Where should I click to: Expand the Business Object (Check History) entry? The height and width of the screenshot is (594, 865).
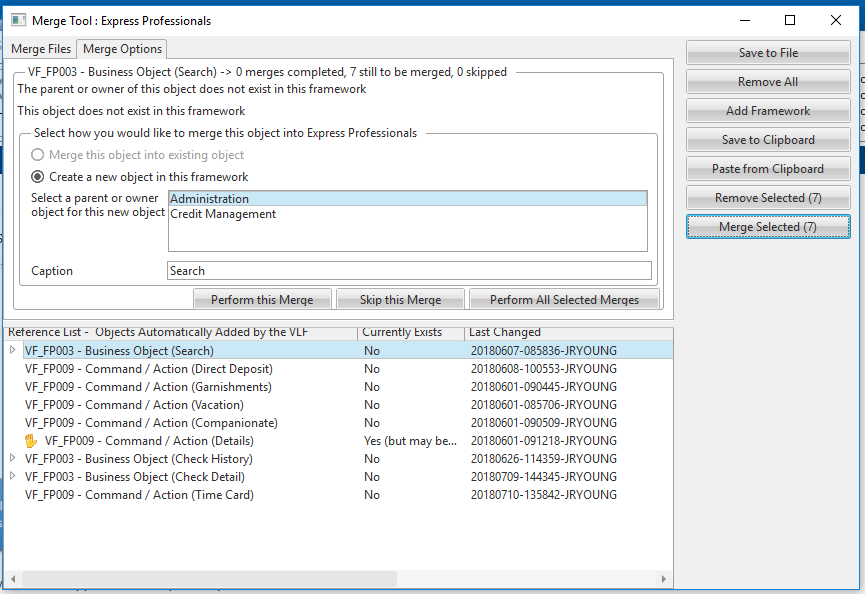(x=10, y=459)
